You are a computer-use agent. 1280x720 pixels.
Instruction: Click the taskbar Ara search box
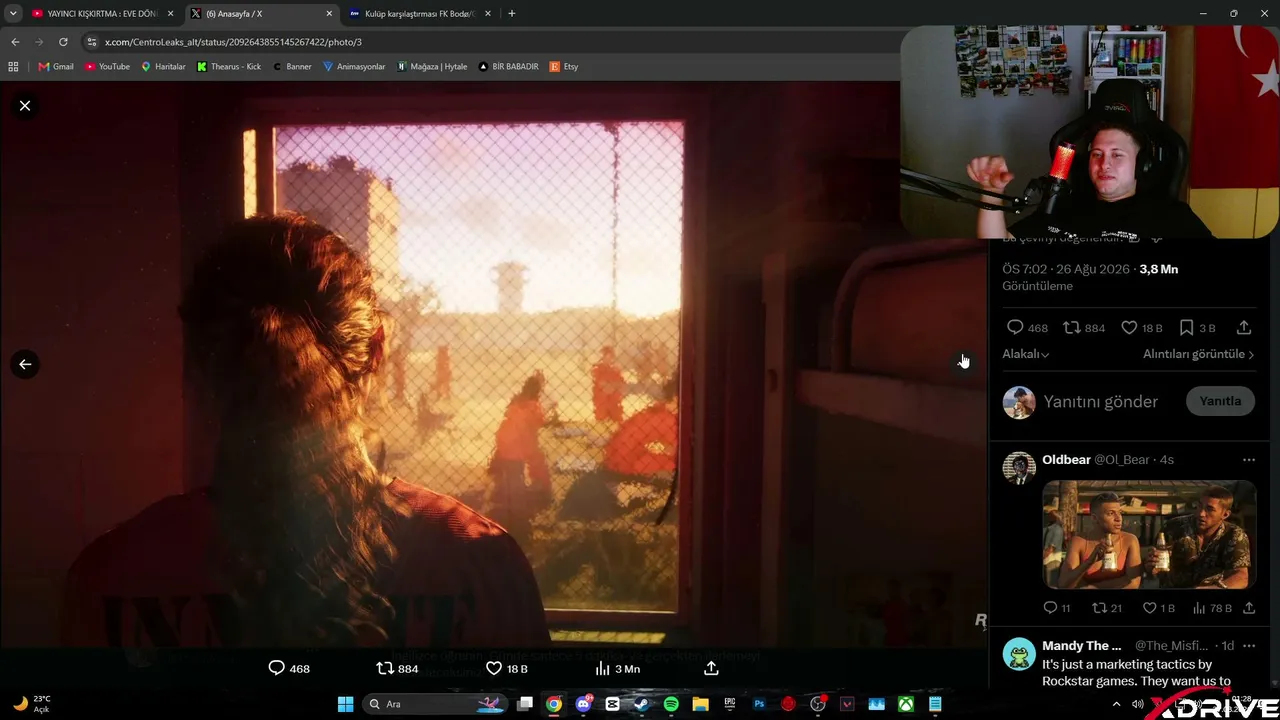435,704
